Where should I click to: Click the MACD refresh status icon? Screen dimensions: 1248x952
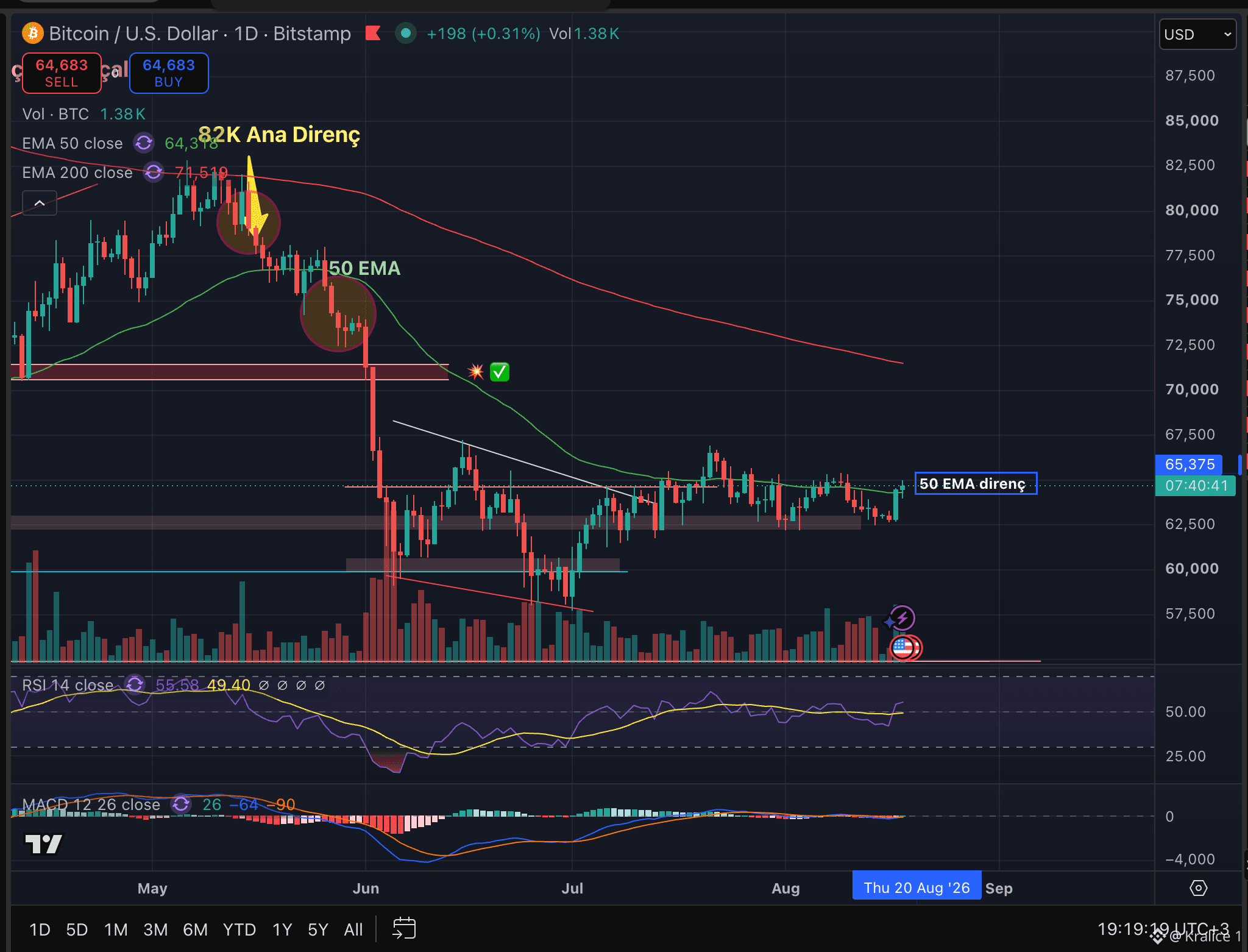click(181, 804)
